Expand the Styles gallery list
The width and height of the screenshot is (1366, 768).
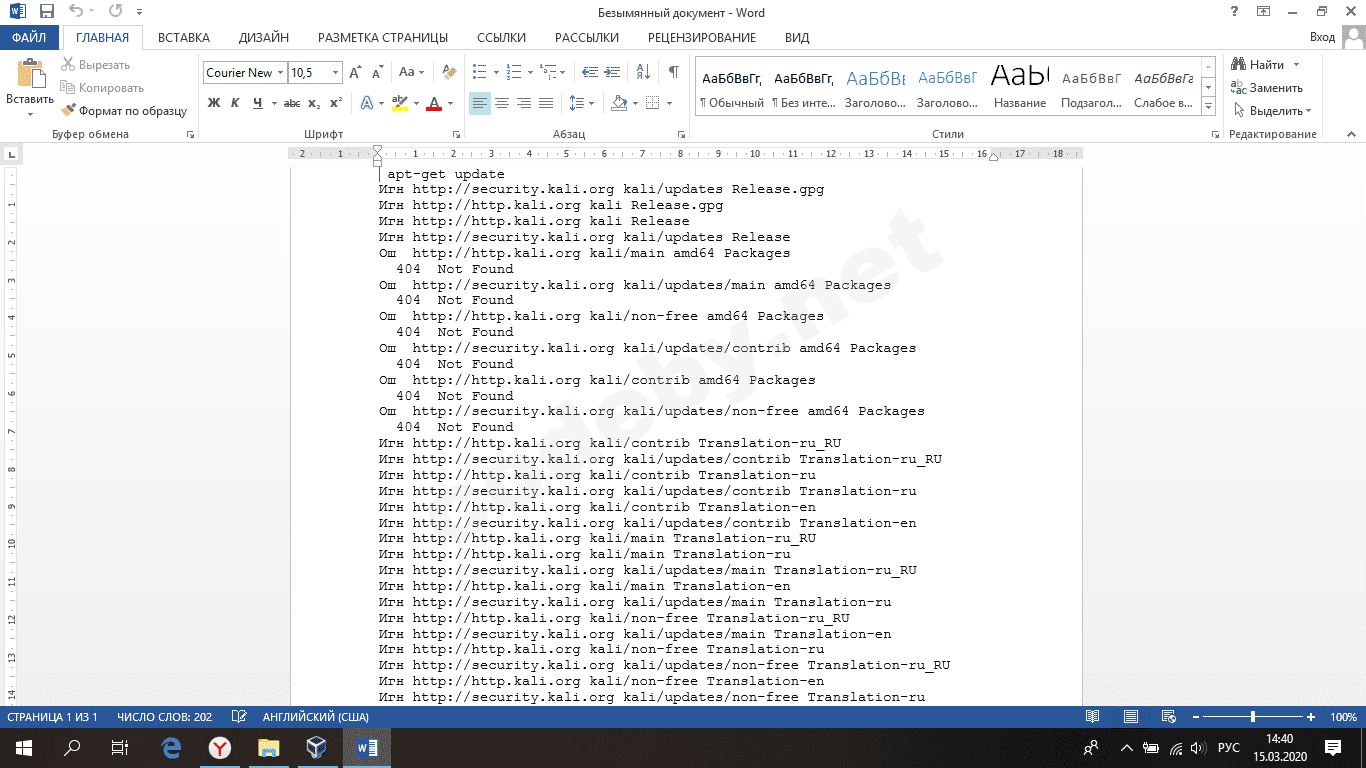point(1208,105)
